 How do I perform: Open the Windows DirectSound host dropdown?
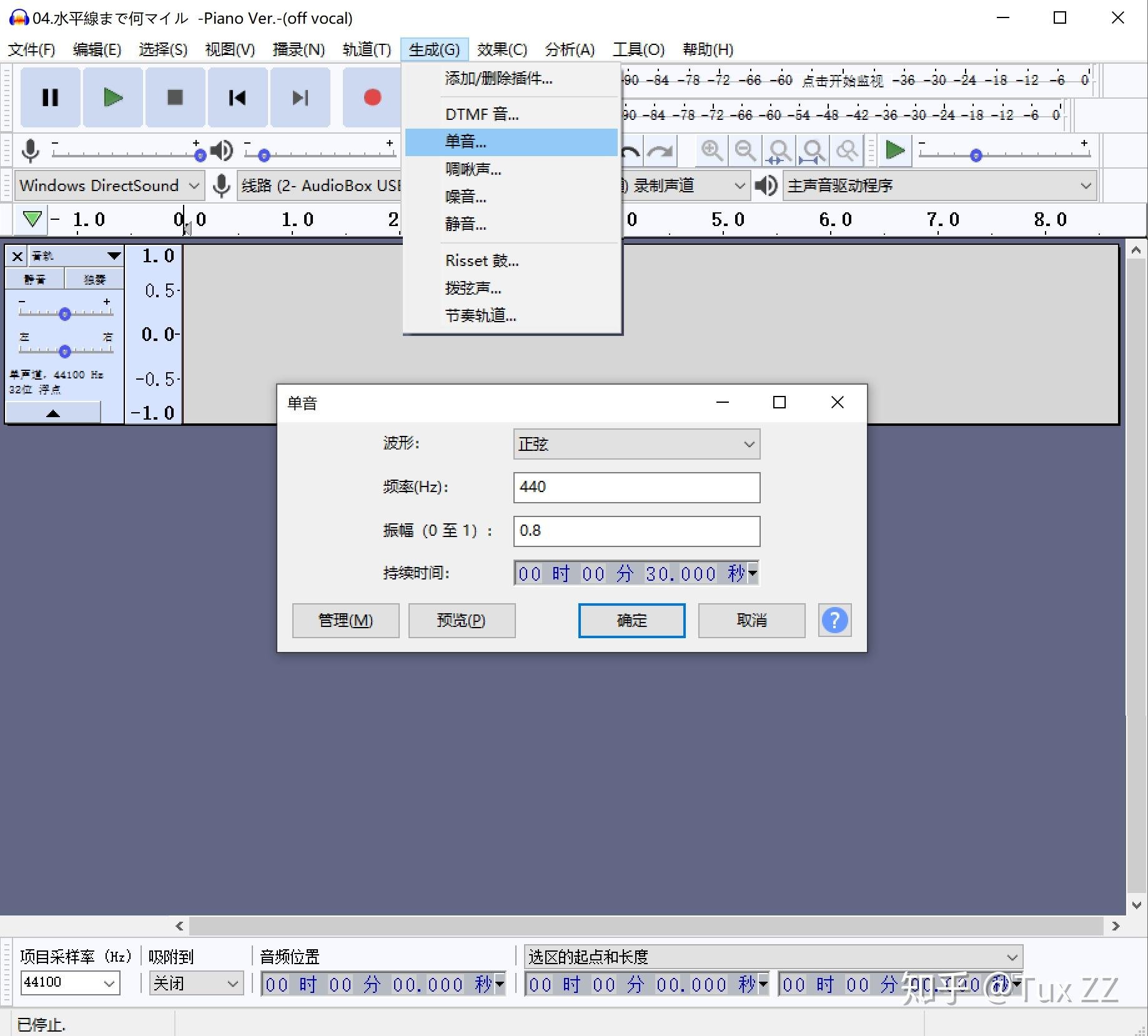(110, 185)
